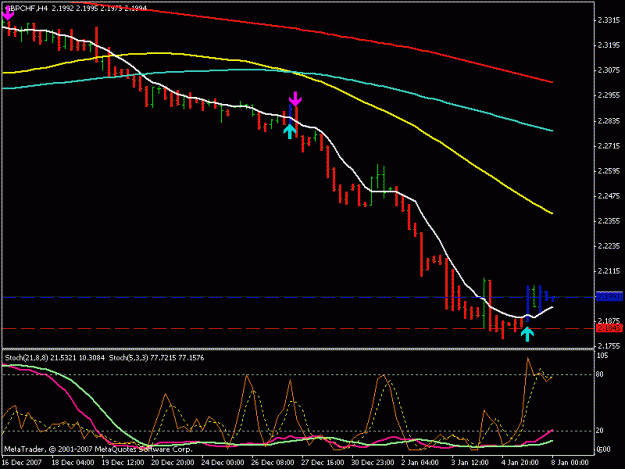Click the 24 Dec 00:00 time label

click(222, 463)
